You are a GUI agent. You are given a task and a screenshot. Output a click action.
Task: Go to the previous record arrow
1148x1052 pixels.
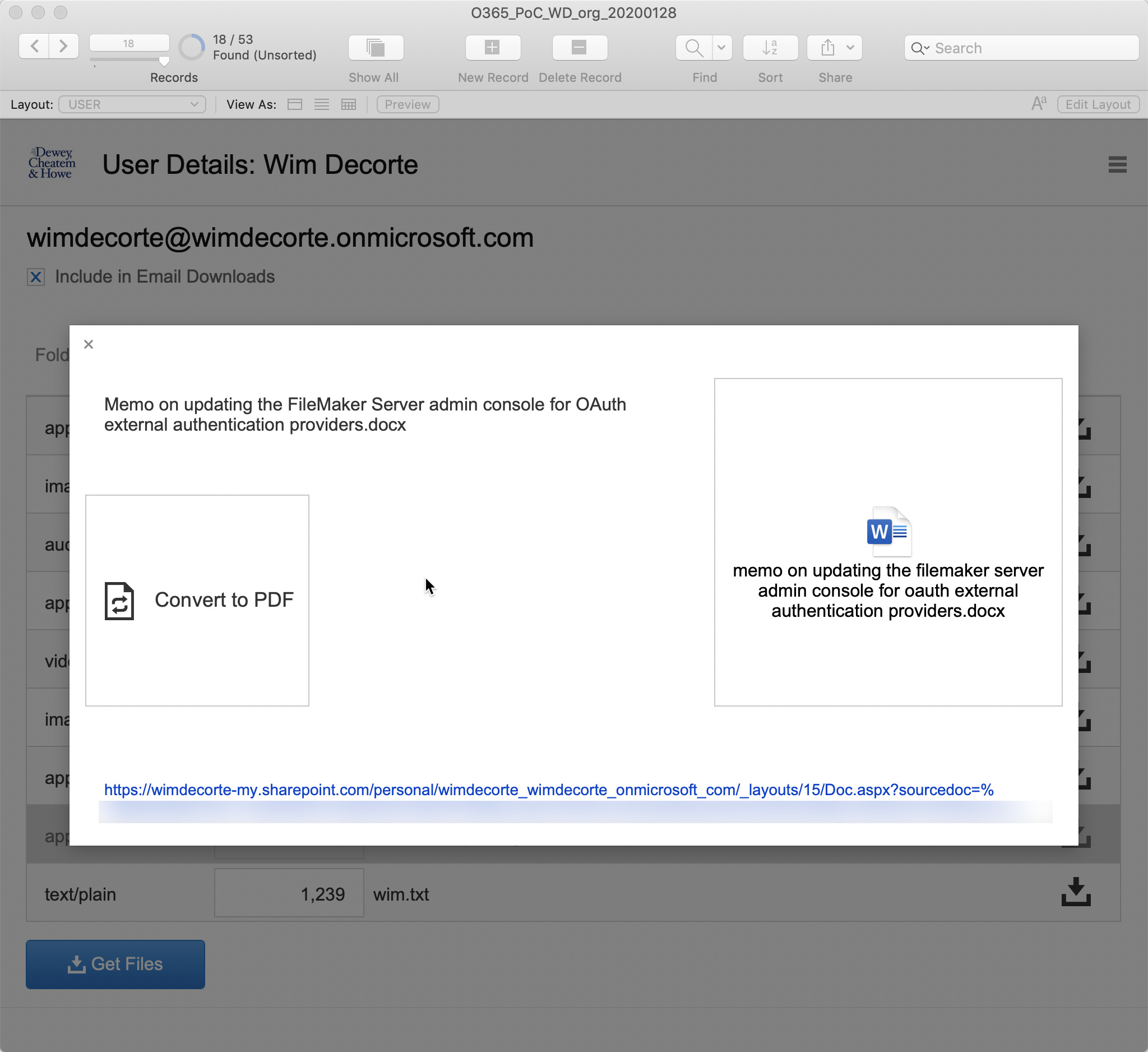[34, 46]
